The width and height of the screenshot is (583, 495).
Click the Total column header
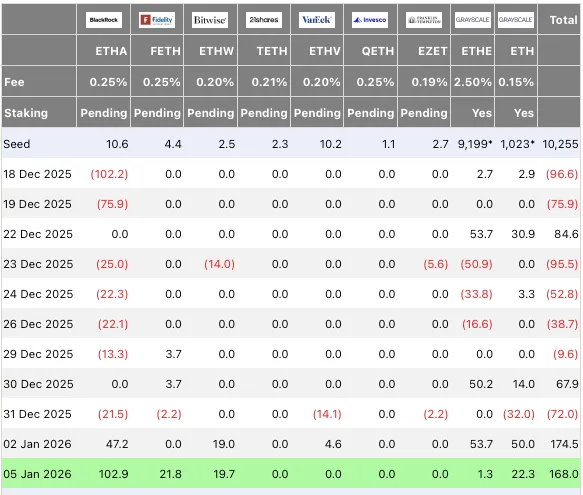click(563, 20)
